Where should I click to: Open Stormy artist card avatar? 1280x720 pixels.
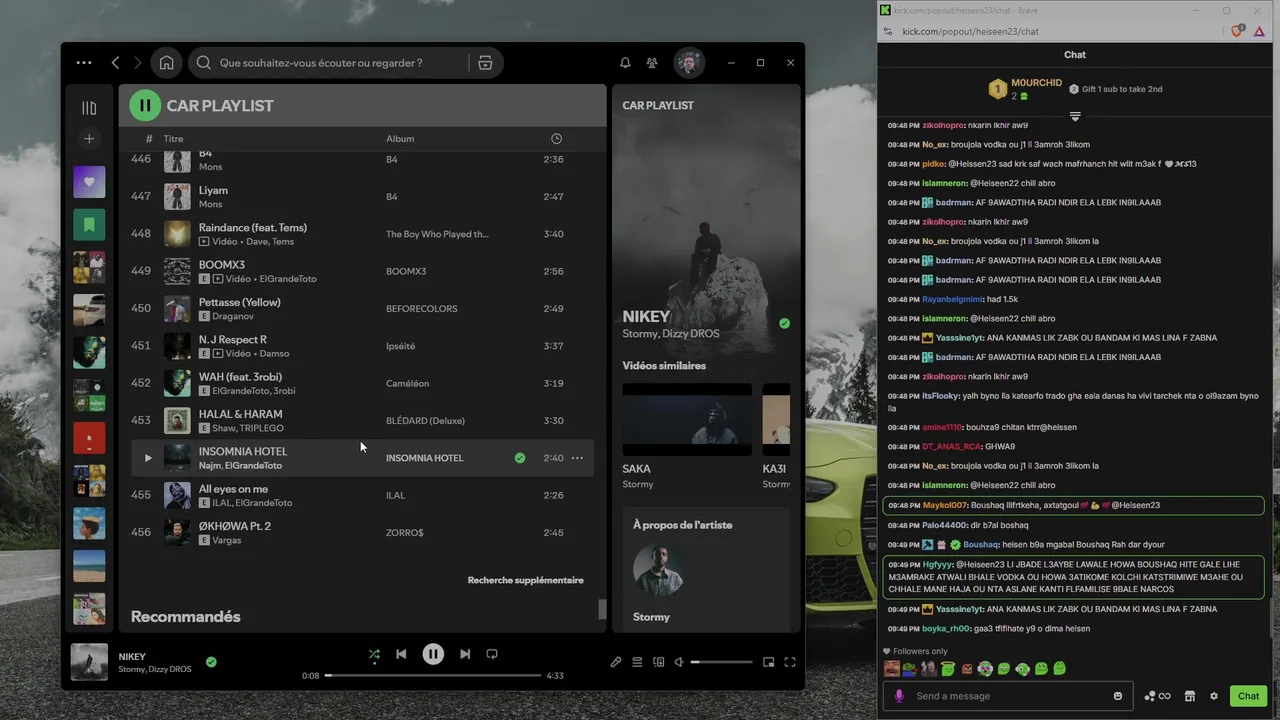658,570
